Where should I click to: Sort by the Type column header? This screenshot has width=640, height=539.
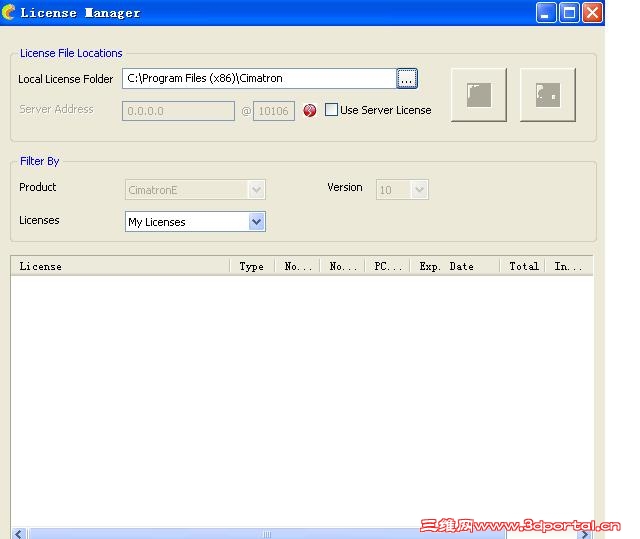(x=252, y=266)
